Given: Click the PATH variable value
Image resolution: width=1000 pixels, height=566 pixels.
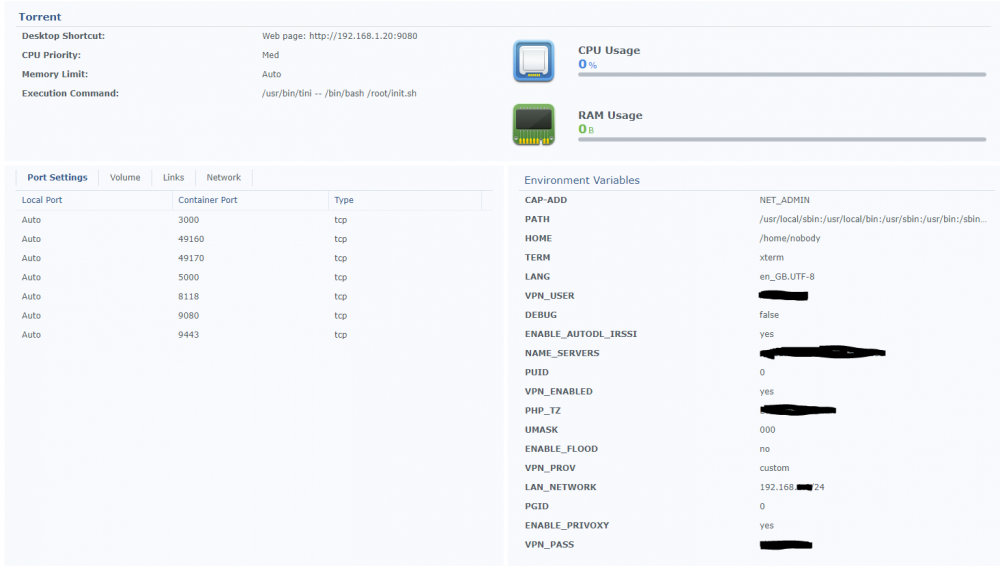Looking at the screenshot, I should click(873, 219).
